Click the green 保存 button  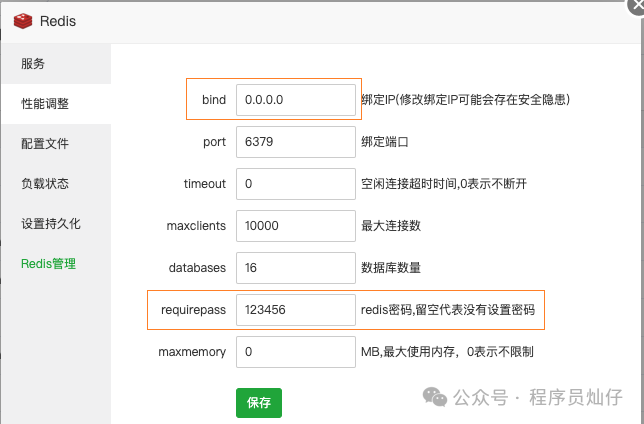pos(259,403)
